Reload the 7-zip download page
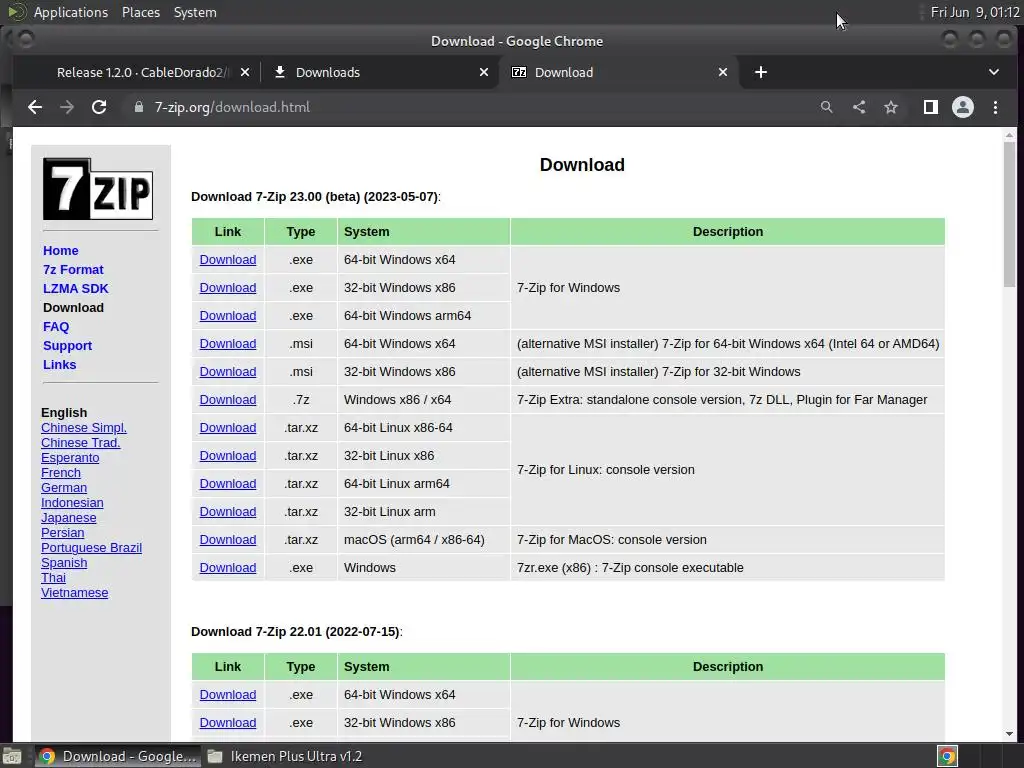1024x768 pixels. [99, 107]
